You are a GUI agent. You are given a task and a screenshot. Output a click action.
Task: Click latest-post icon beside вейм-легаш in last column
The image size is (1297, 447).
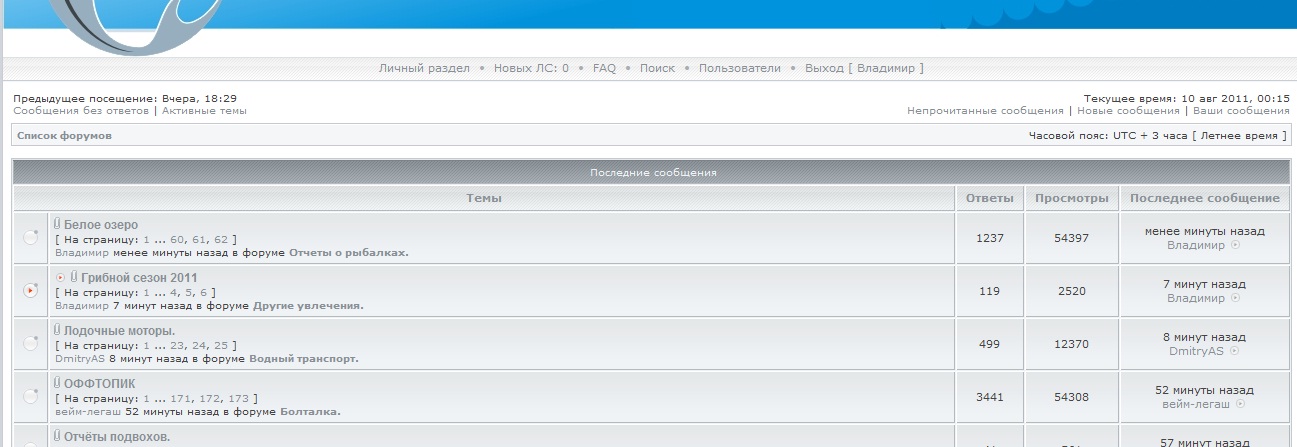(x=1241, y=404)
